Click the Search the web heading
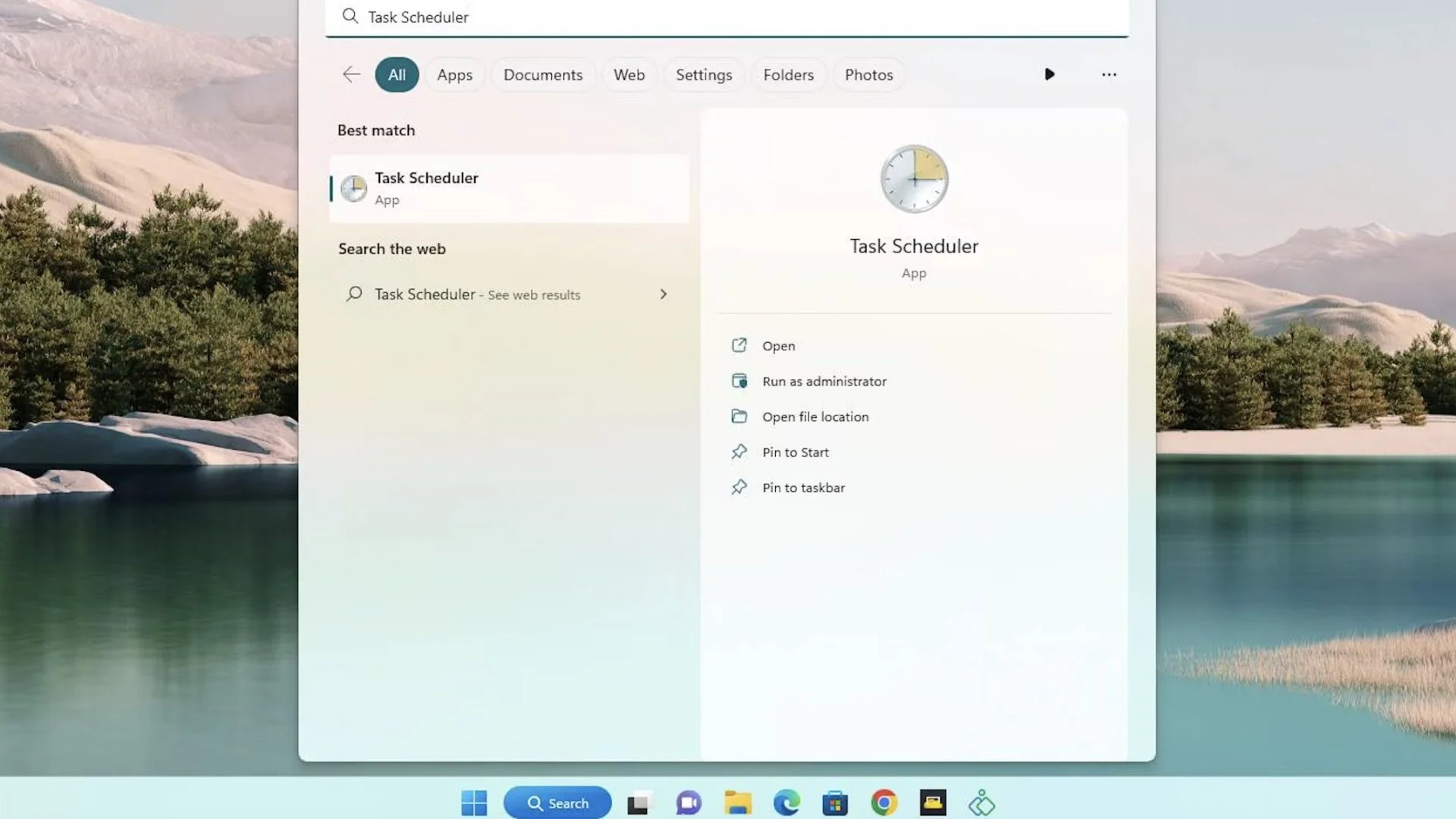Screen dimensions: 1456x819 (x=392, y=249)
